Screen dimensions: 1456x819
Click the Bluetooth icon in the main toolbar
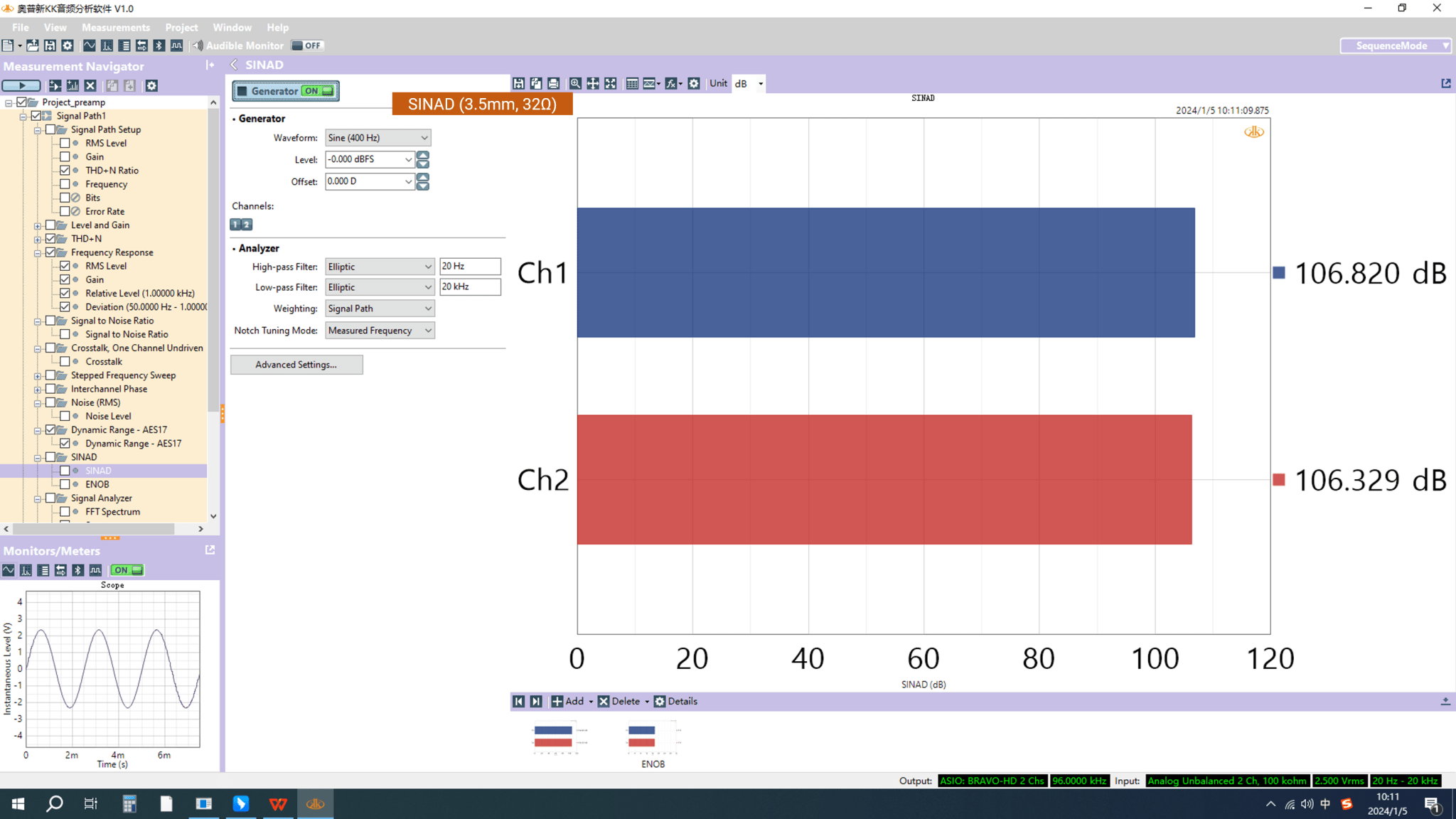pos(159,45)
